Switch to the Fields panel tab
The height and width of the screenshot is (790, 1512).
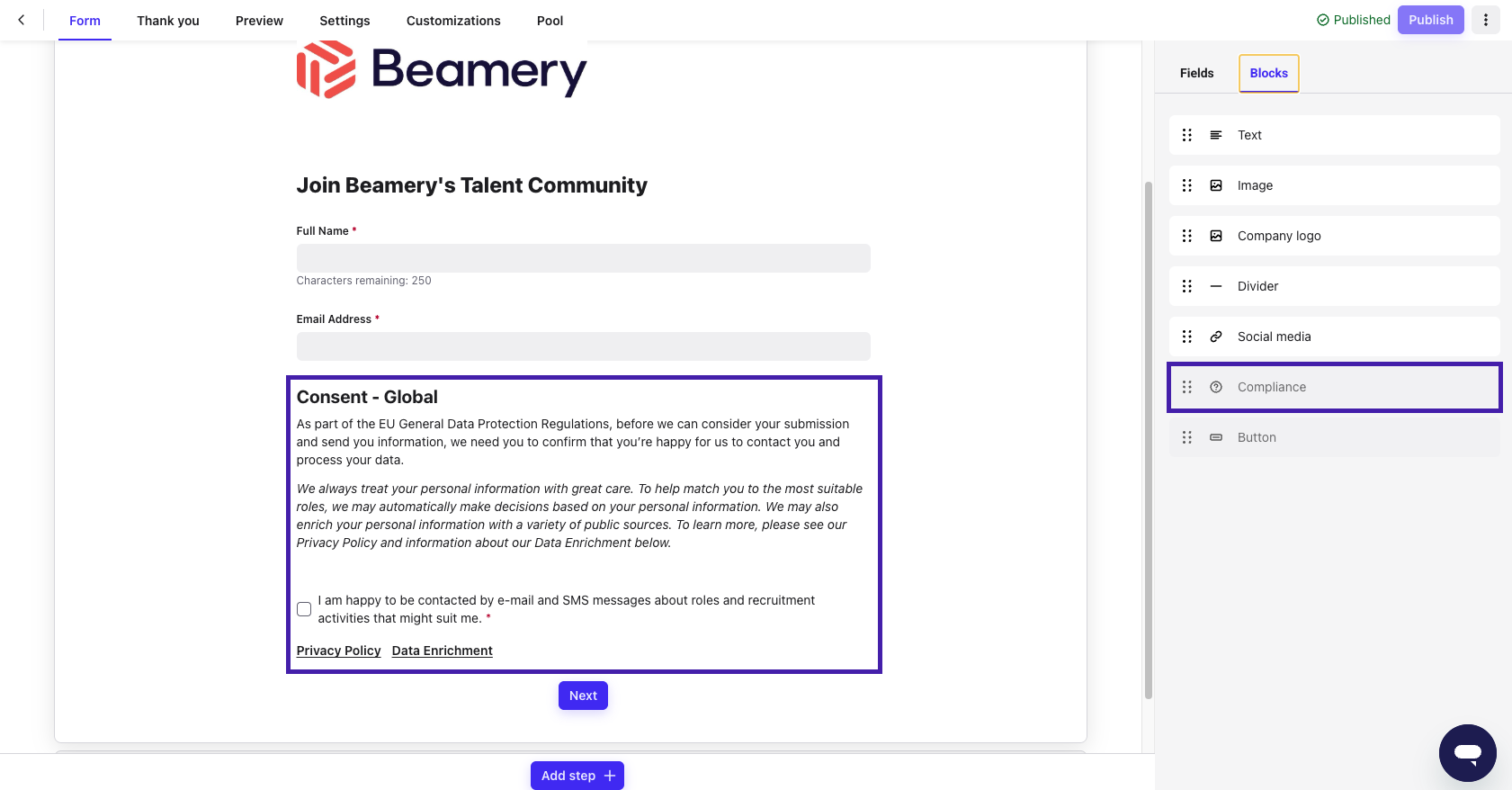[1197, 73]
